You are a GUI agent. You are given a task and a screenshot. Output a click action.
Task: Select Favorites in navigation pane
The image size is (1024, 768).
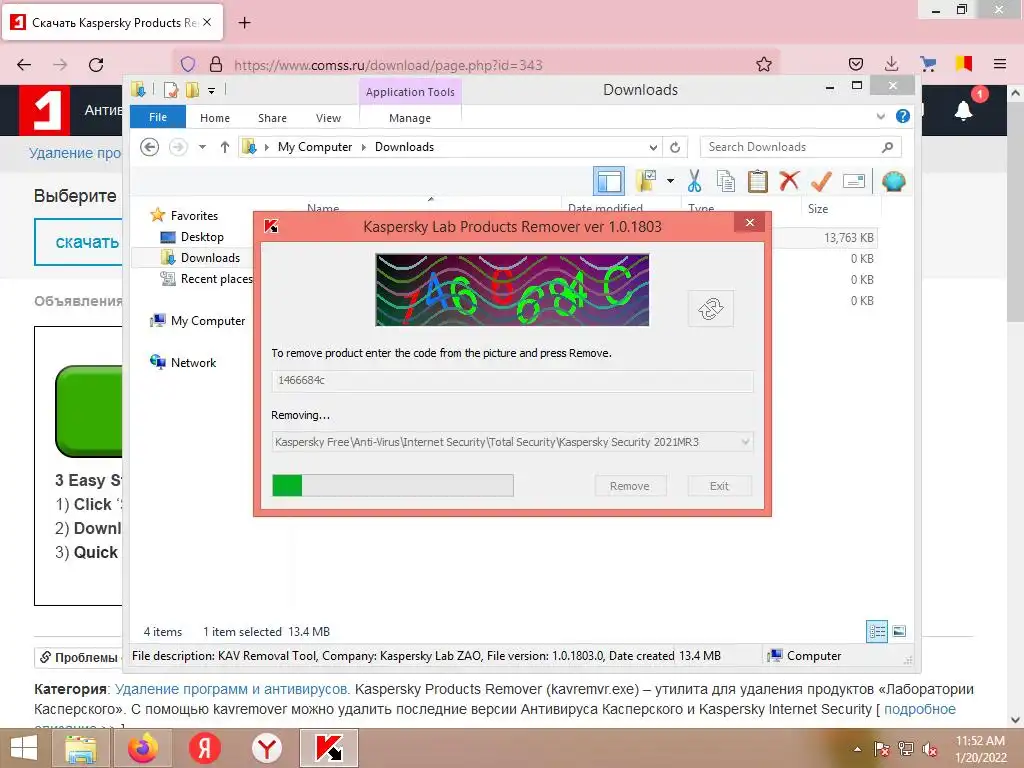[x=194, y=216]
